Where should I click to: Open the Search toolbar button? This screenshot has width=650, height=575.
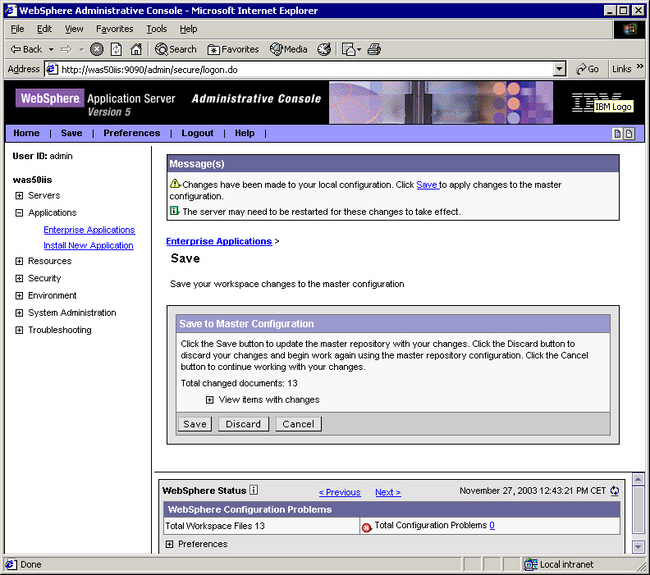(175, 49)
